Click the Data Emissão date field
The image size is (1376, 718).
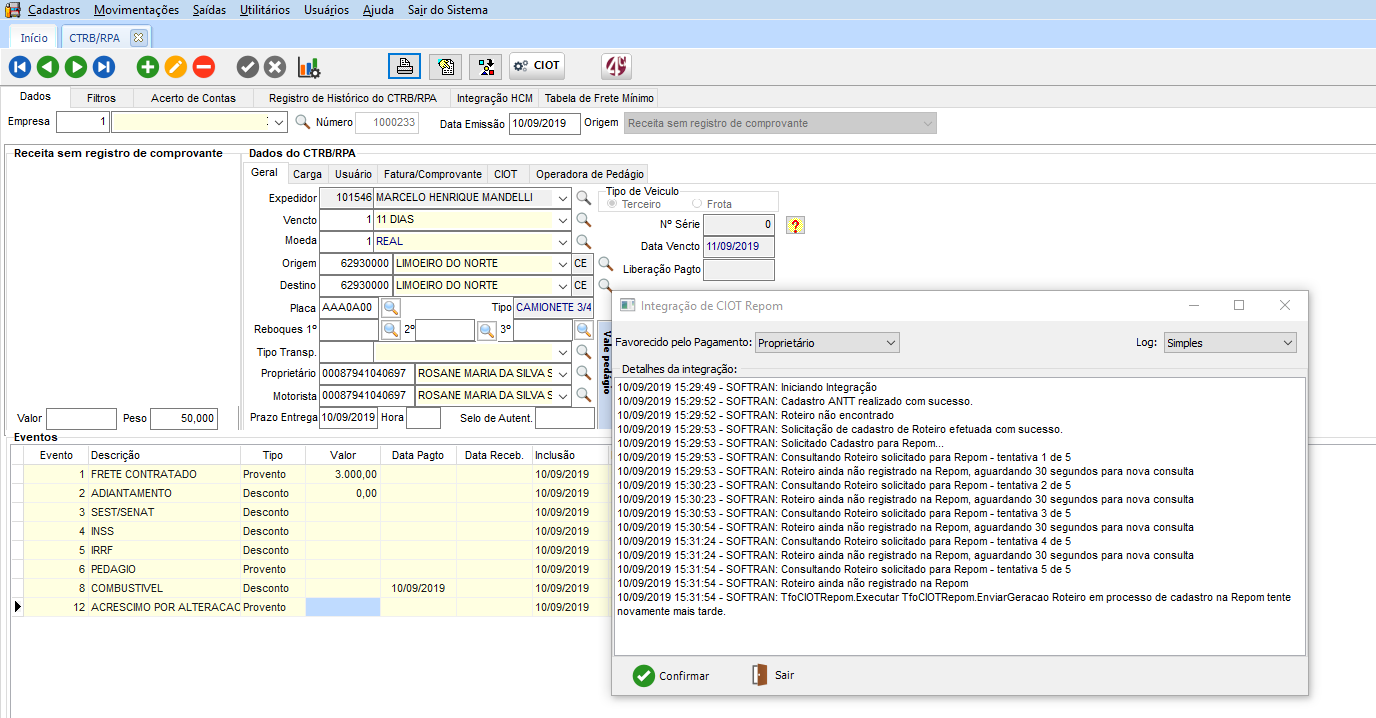(544, 123)
